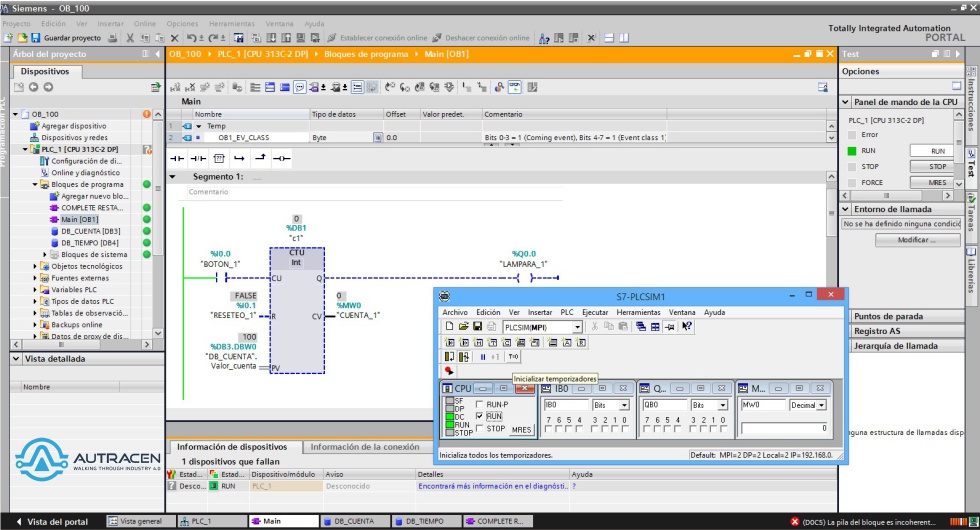Image resolution: width=980 pixels, height=530 pixels.
Task: Click CPU panel horizontal scrollbar
Action: point(886,196)
